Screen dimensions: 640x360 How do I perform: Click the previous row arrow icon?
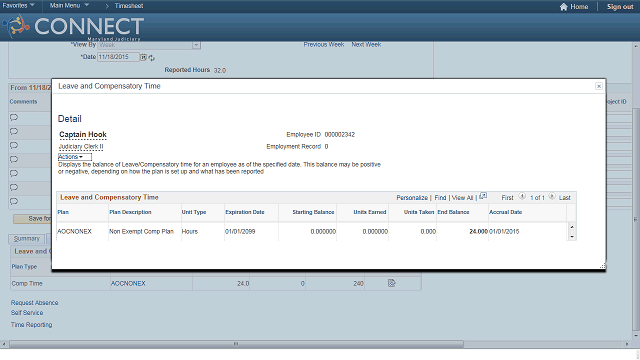point(522,196)
